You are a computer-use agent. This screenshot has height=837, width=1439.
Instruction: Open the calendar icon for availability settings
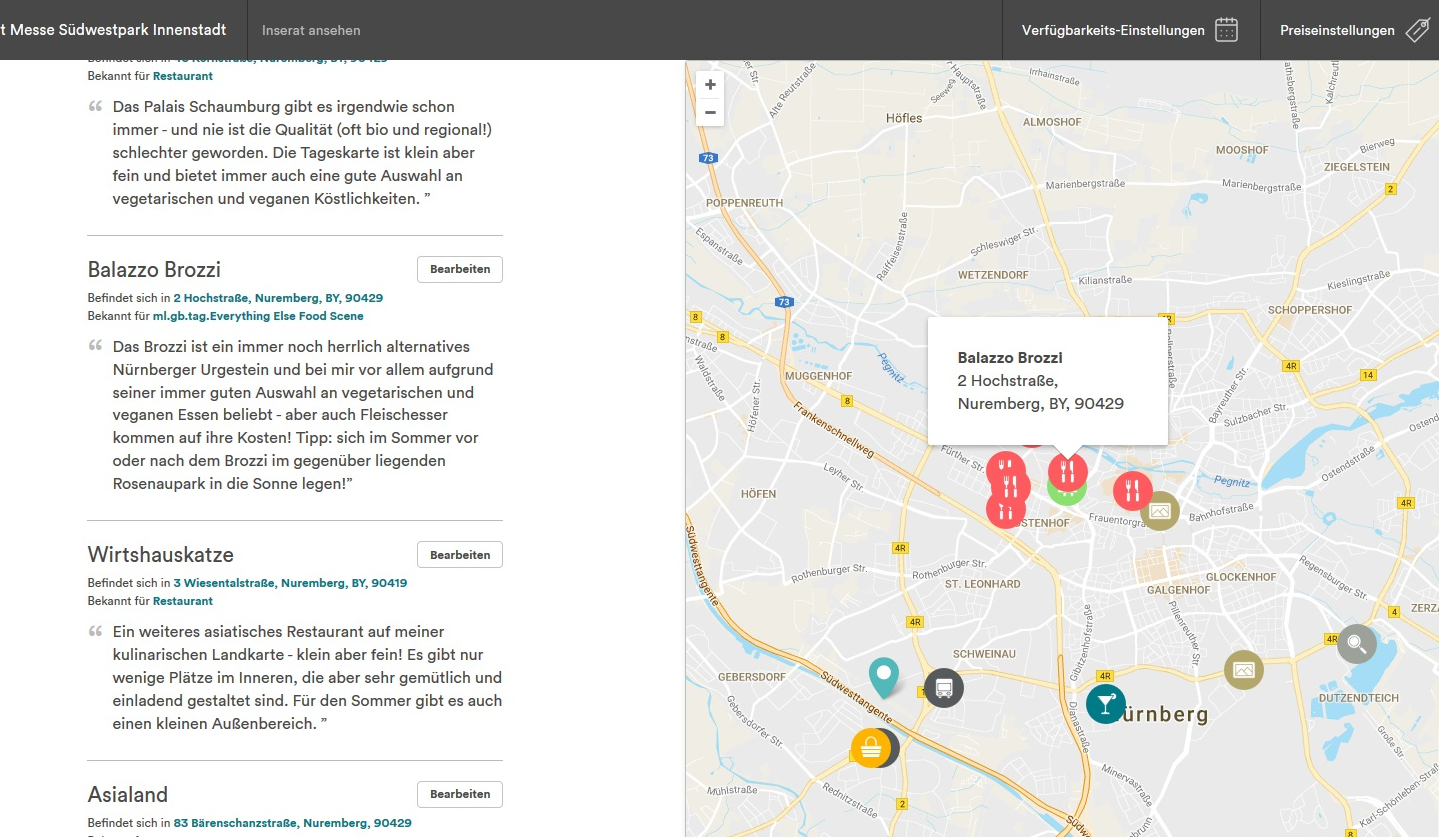[x=1226, y=30]
